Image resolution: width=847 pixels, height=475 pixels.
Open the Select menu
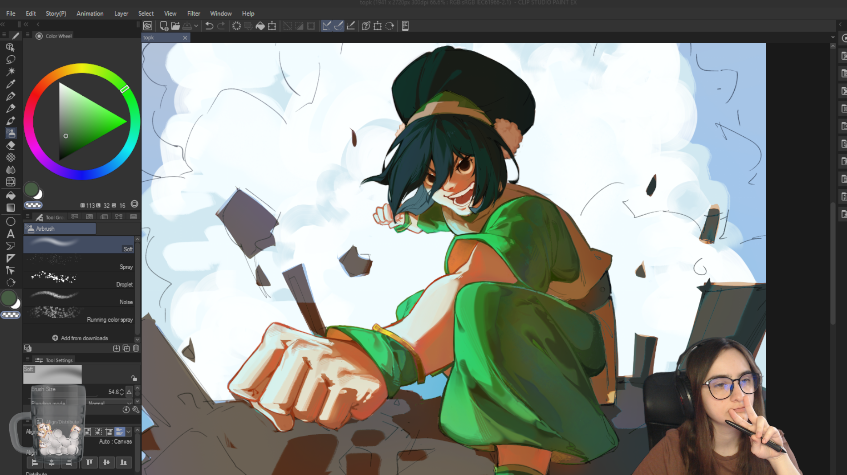[x=146, y=14]
